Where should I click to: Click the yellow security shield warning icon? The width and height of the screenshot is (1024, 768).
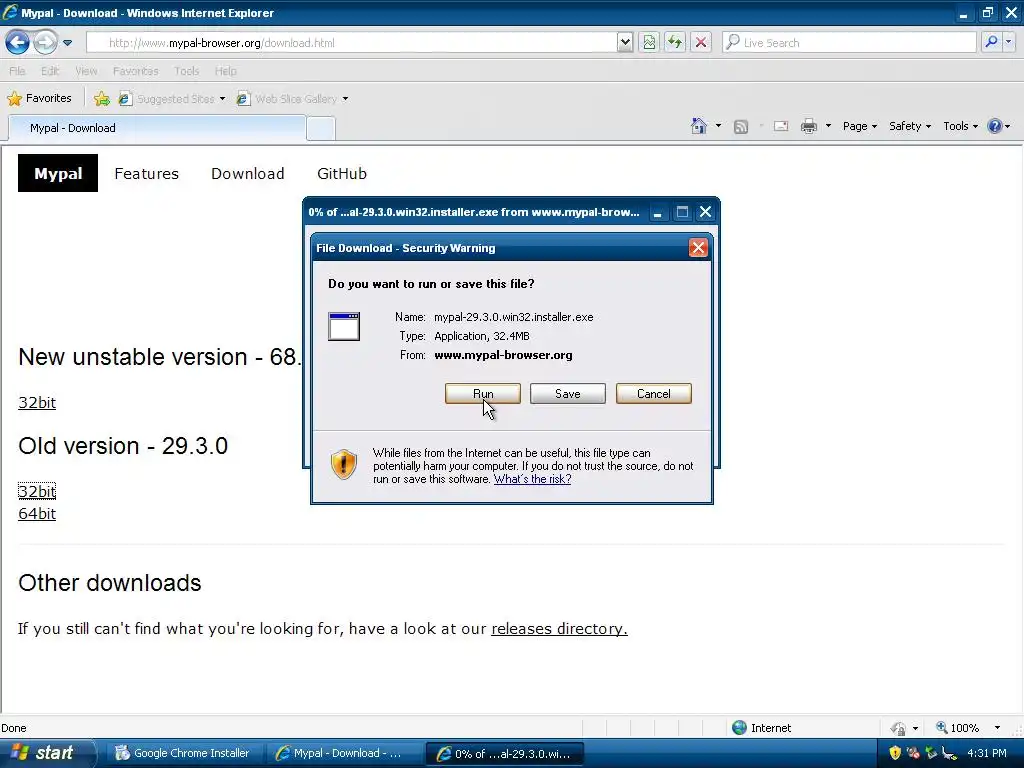(344, 465)
